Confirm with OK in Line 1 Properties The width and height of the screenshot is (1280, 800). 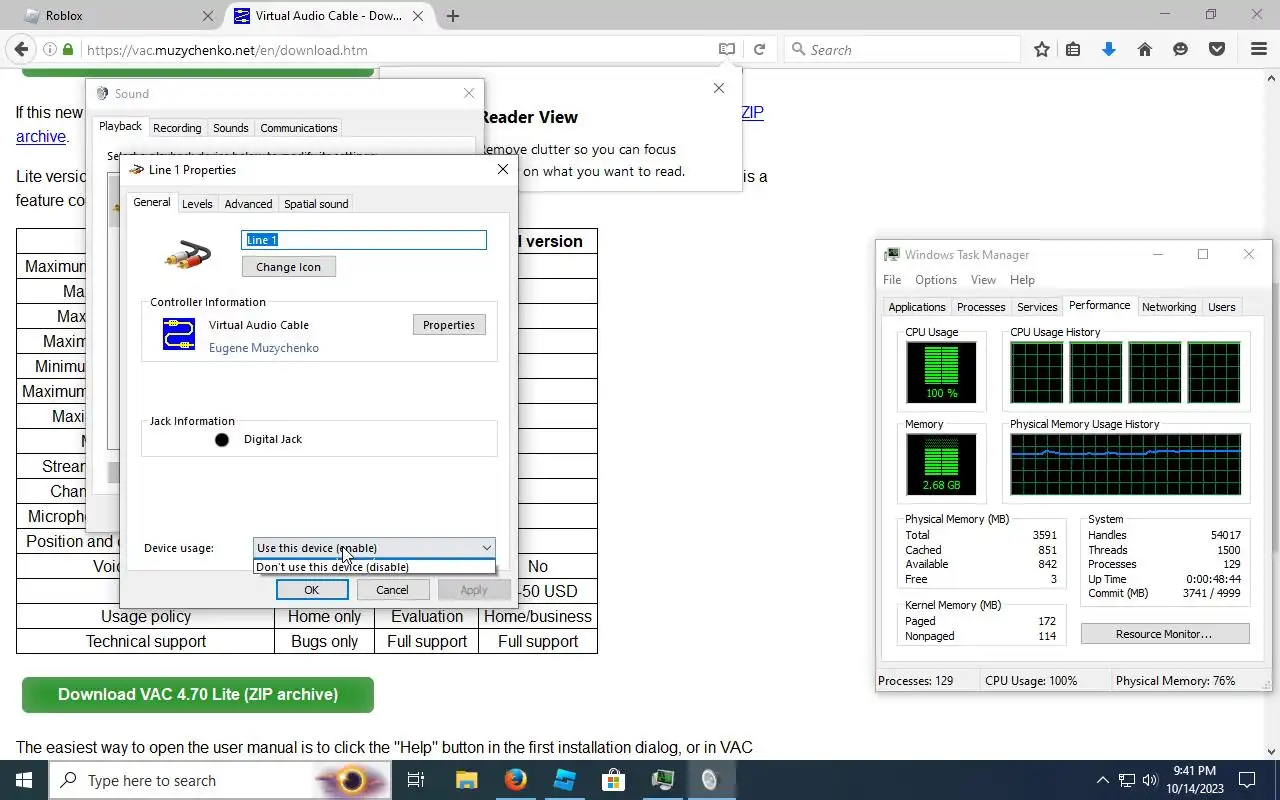click(311, 590)
